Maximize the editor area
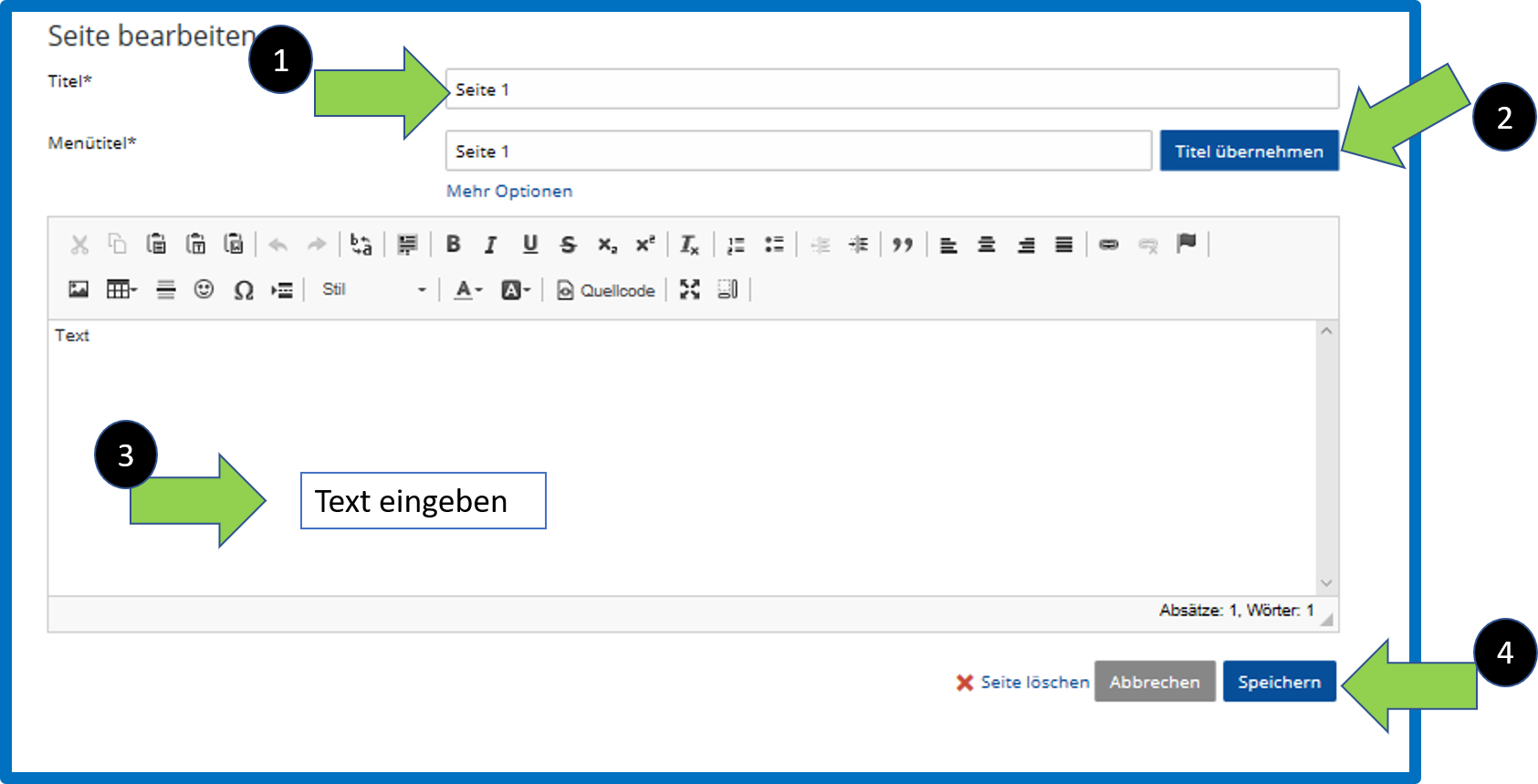The image size is (1538, 784). click(x=690, y=289)
